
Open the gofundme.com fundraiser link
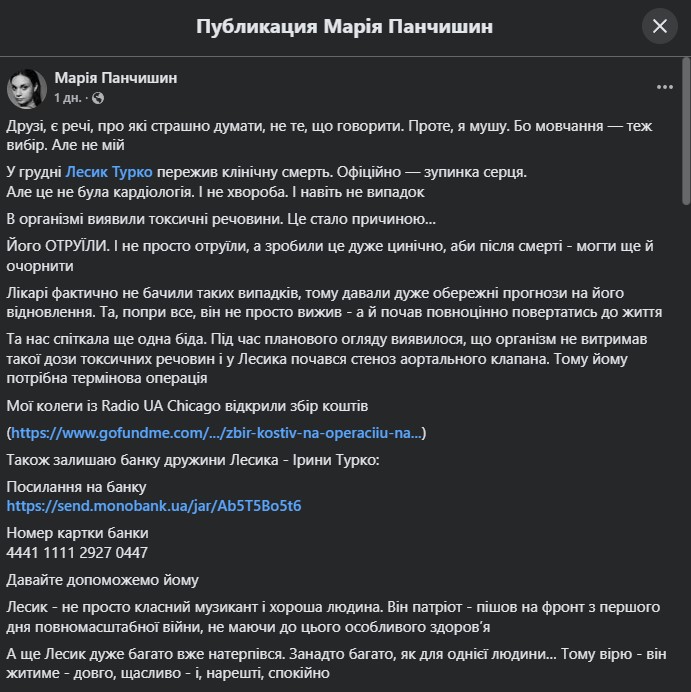click(x=216, y=433)
